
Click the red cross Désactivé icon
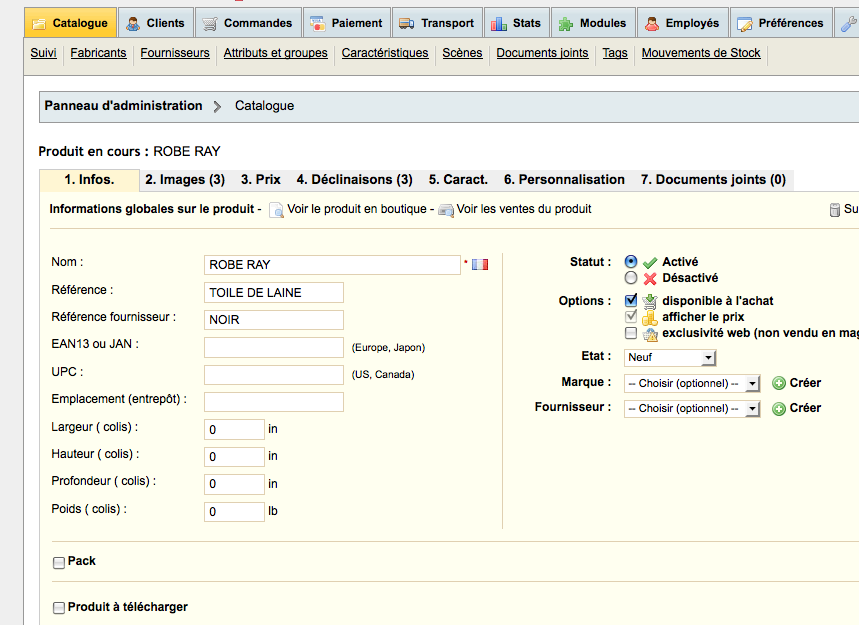click(x=650, y=279)
